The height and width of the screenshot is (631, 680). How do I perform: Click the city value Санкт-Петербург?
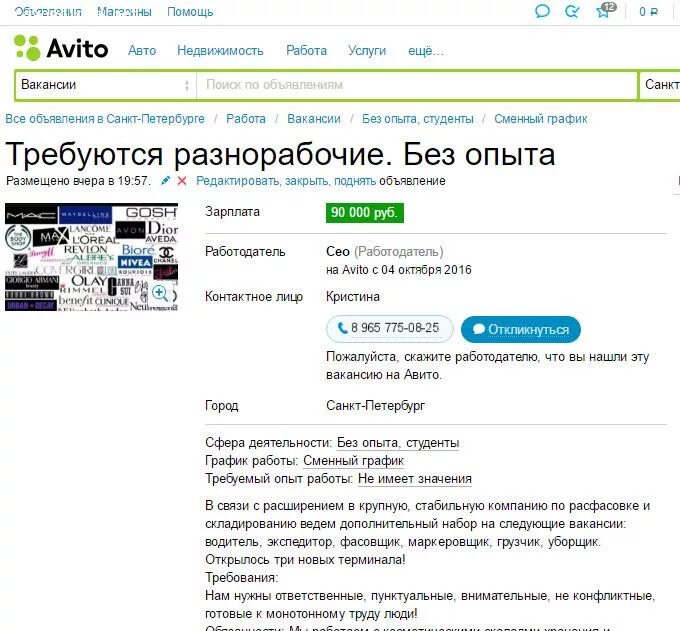click(376, 405)
